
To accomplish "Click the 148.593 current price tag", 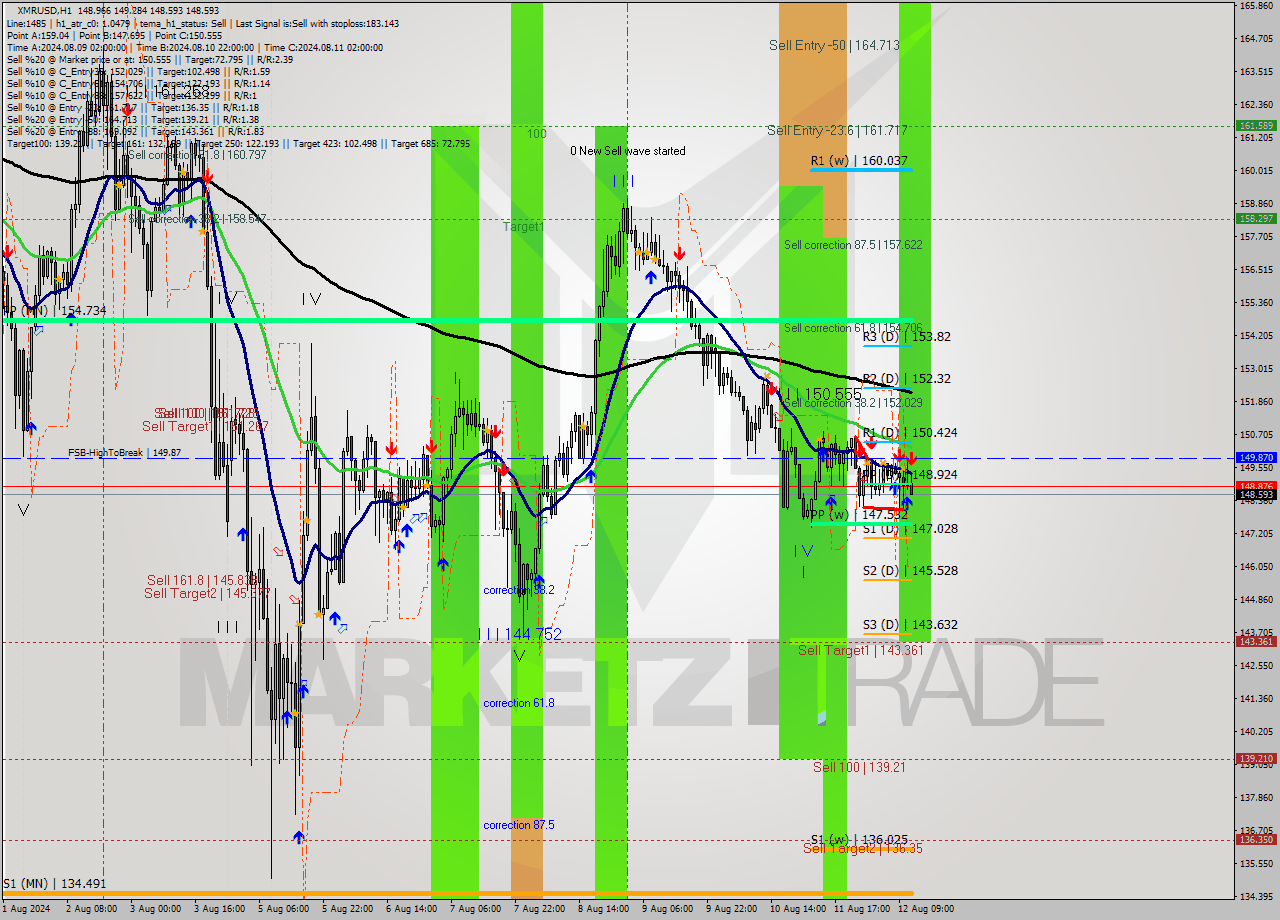I will click(1256, 494).
